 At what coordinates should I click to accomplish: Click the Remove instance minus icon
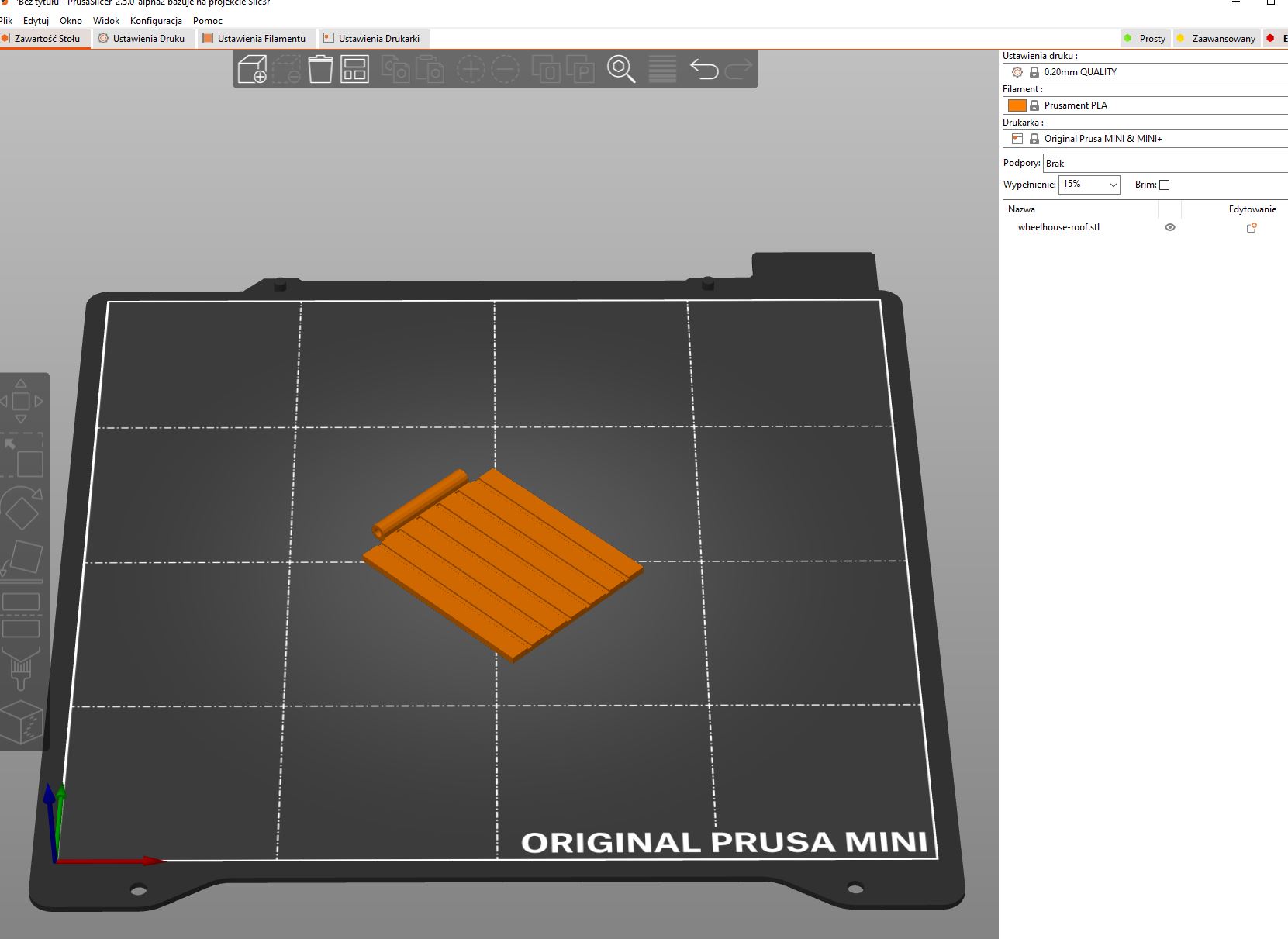click(506, 69)
